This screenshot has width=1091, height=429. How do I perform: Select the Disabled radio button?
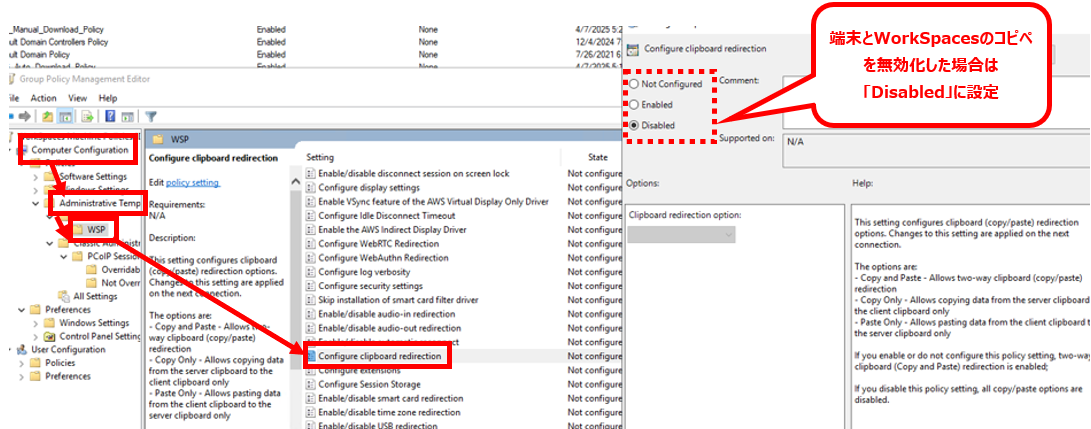pos(633,126)
